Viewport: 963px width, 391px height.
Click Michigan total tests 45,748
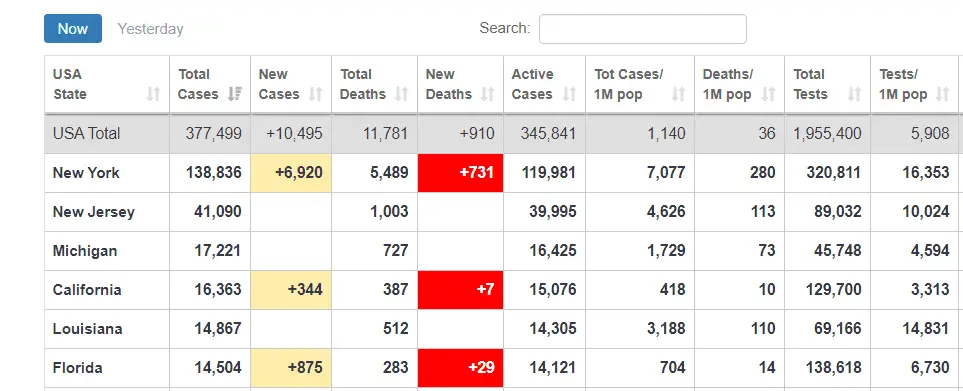(x=838, y=251)
